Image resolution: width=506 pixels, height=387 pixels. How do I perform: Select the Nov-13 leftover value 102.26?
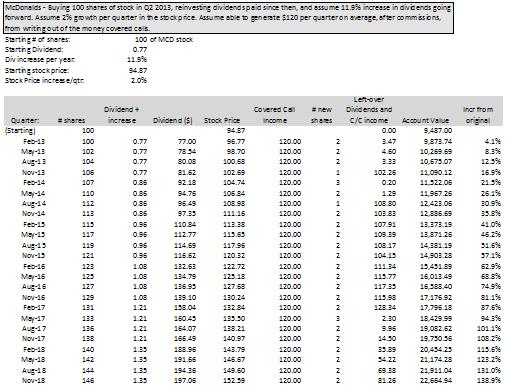click(385, 172)
